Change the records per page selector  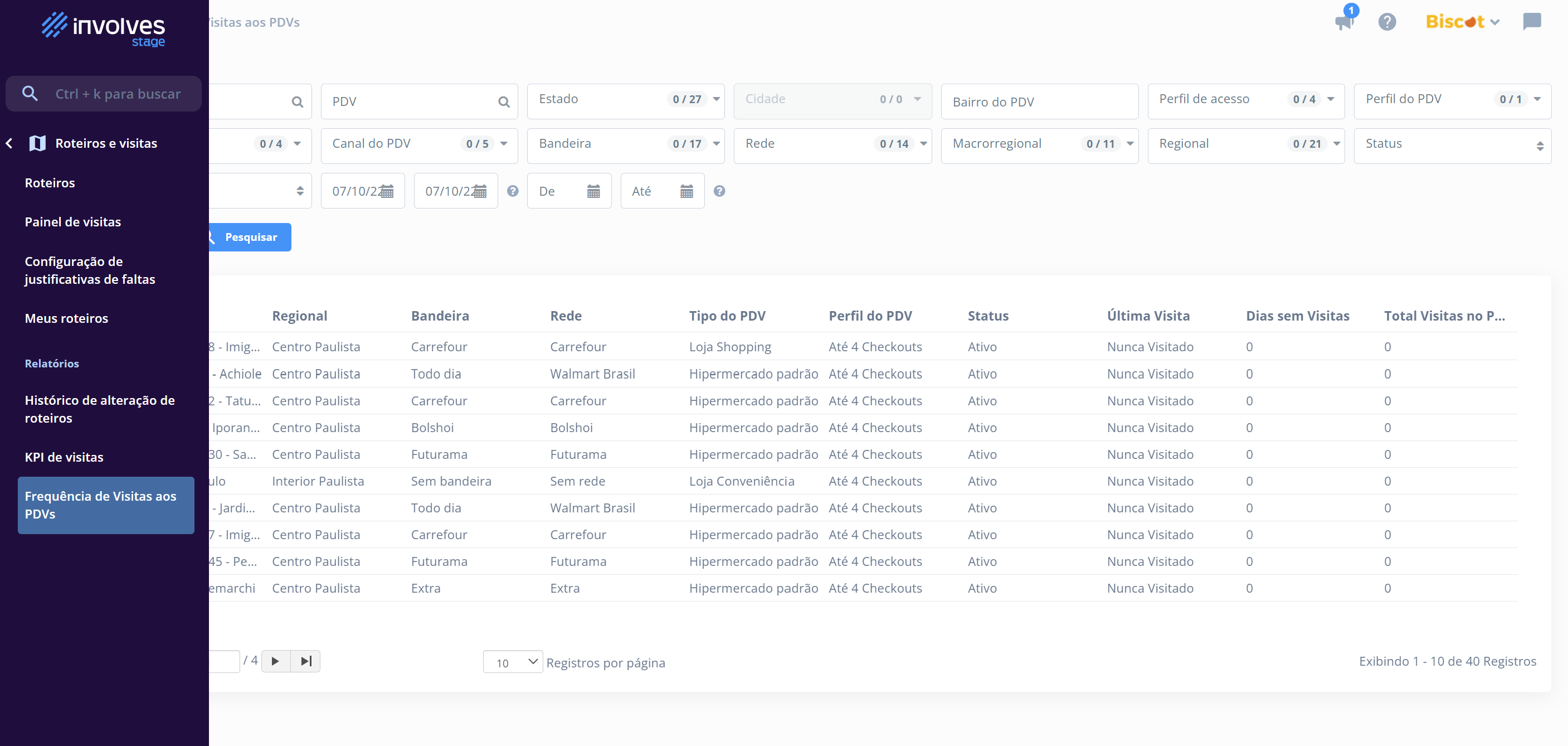(x=513, y=662)
